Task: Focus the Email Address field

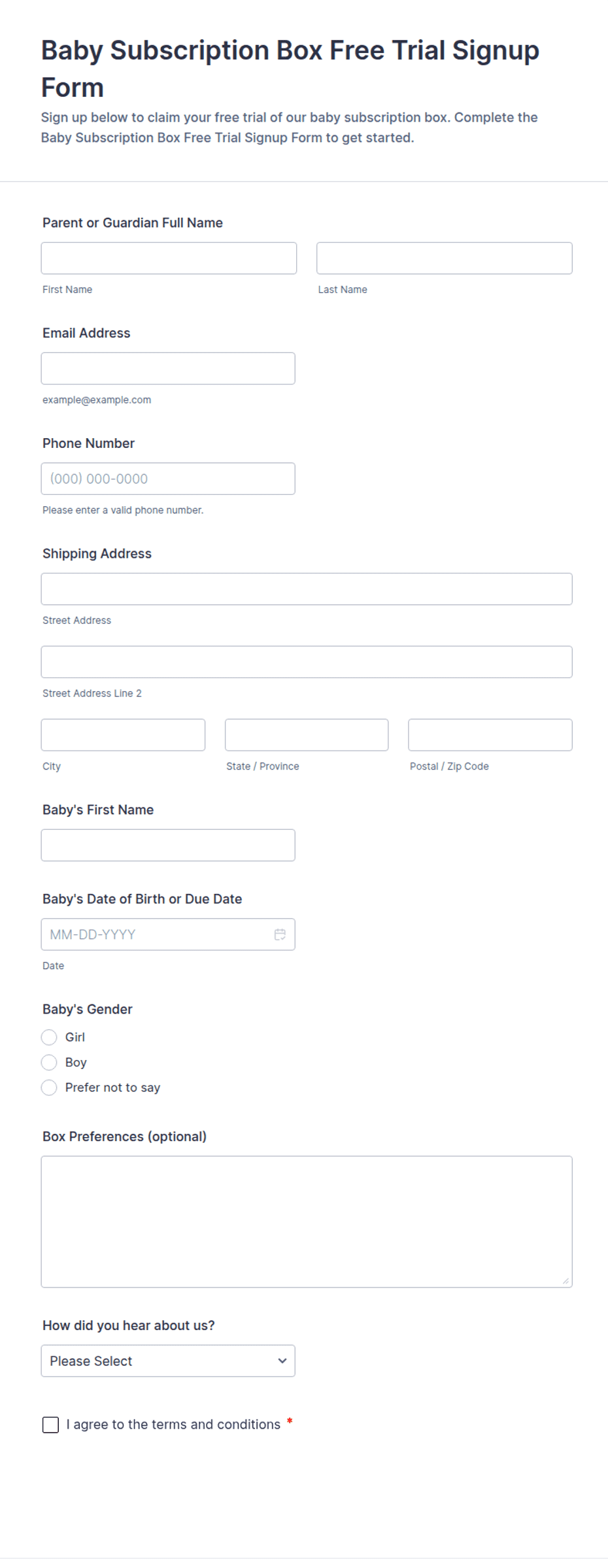Action: (x=168, y=368)
